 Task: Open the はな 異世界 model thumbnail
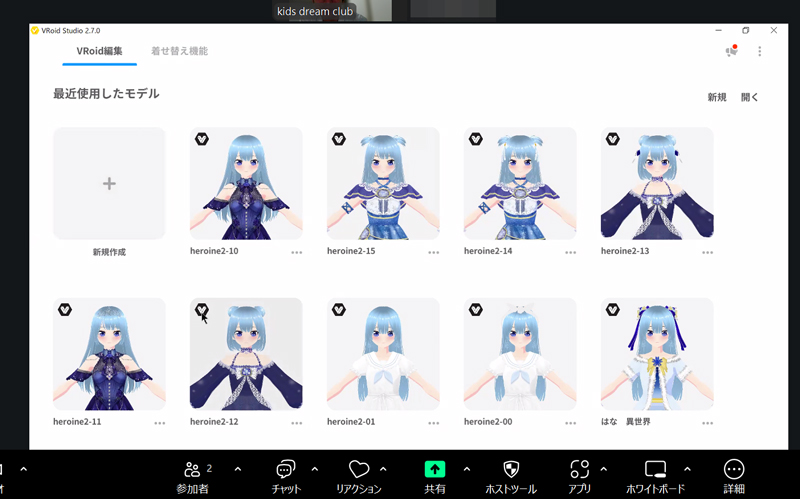(x=657, y=354)
